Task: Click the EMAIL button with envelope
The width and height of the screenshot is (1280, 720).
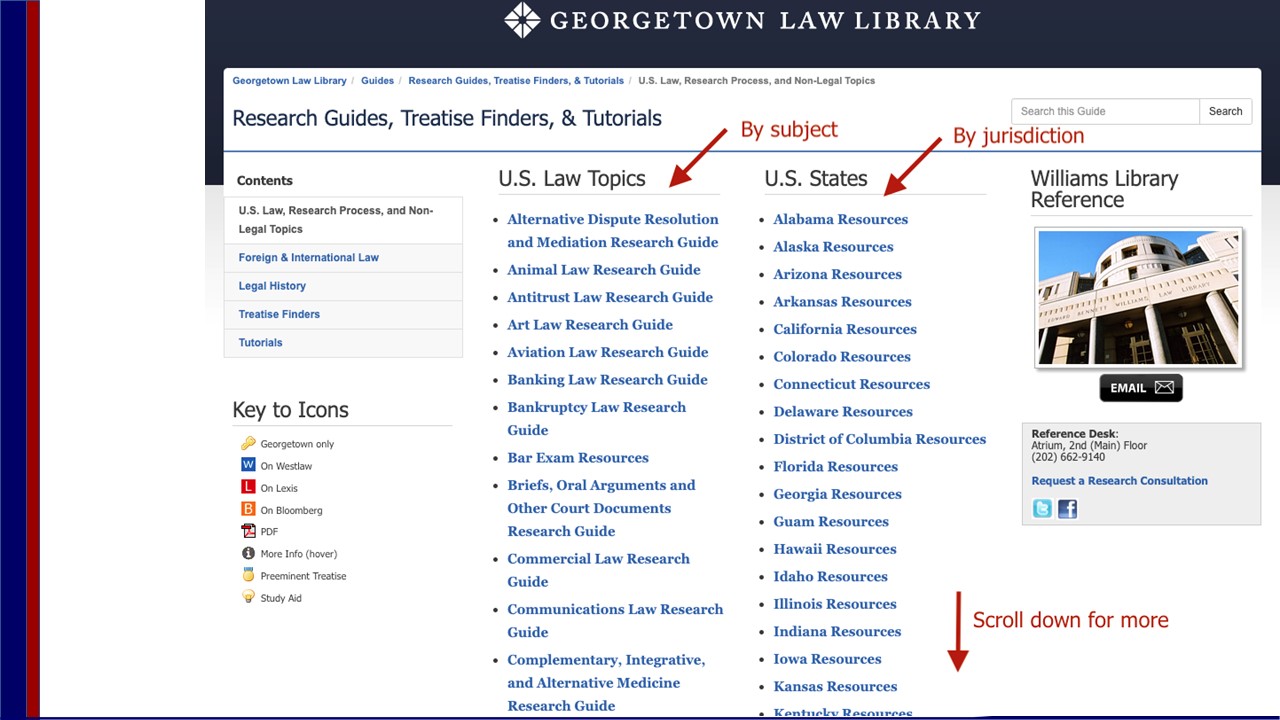Action: click(x=1141, y=388)
